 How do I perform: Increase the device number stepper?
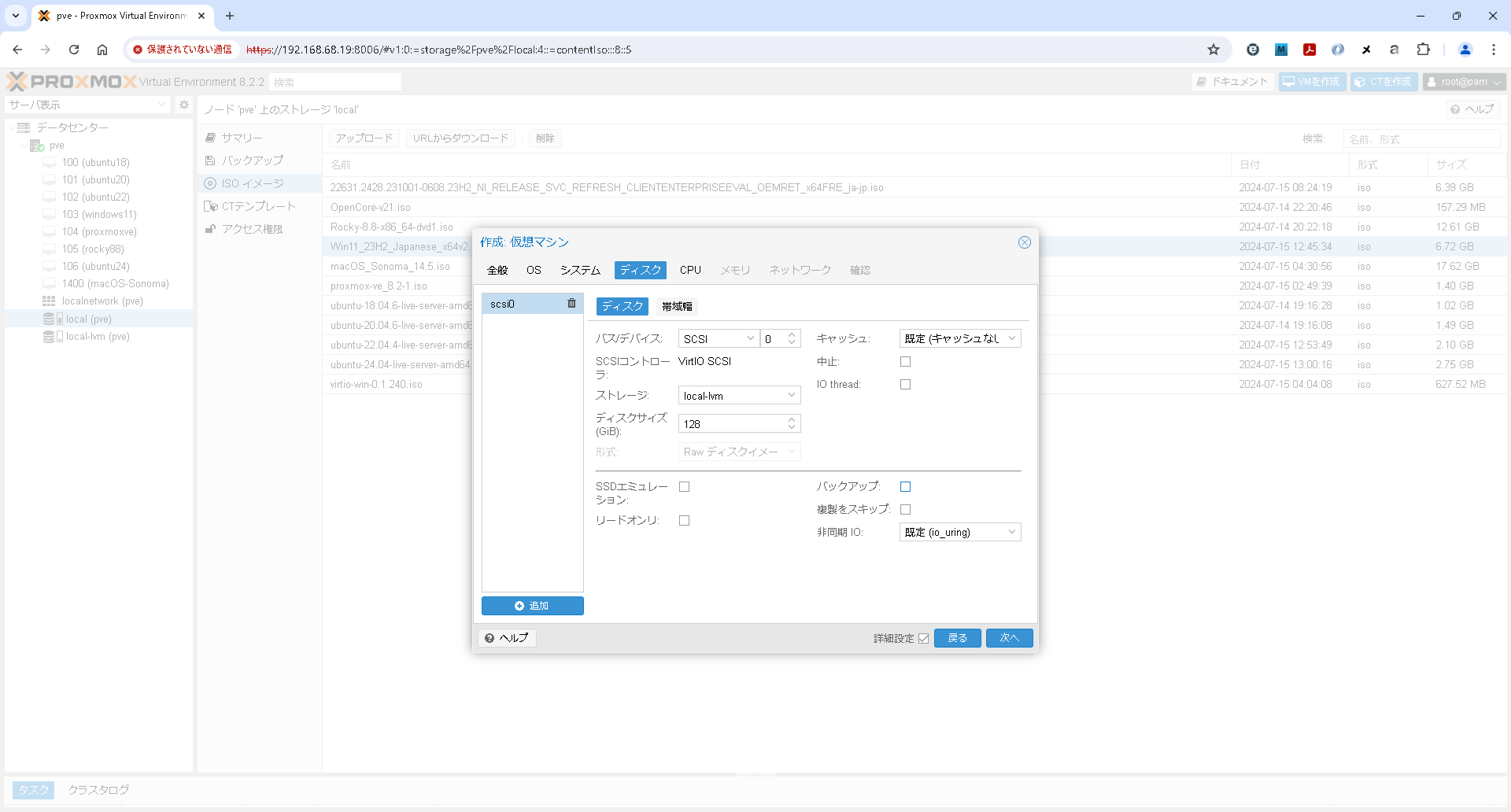792,334
